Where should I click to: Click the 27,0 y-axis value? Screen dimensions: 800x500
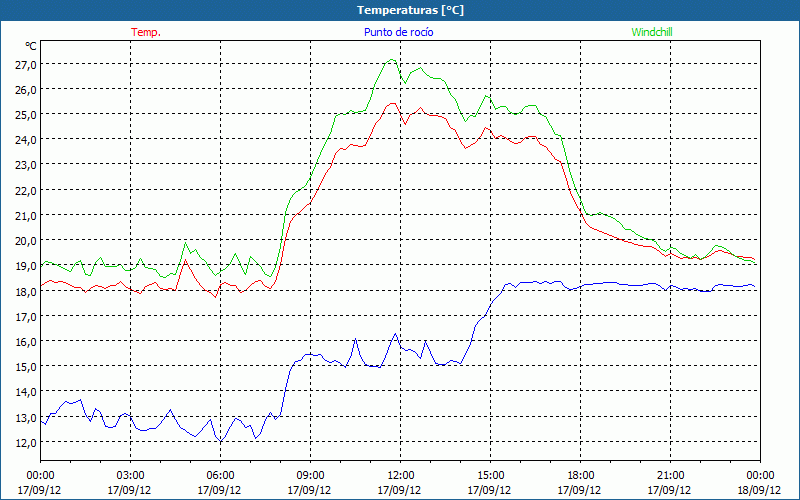[26, 65]
